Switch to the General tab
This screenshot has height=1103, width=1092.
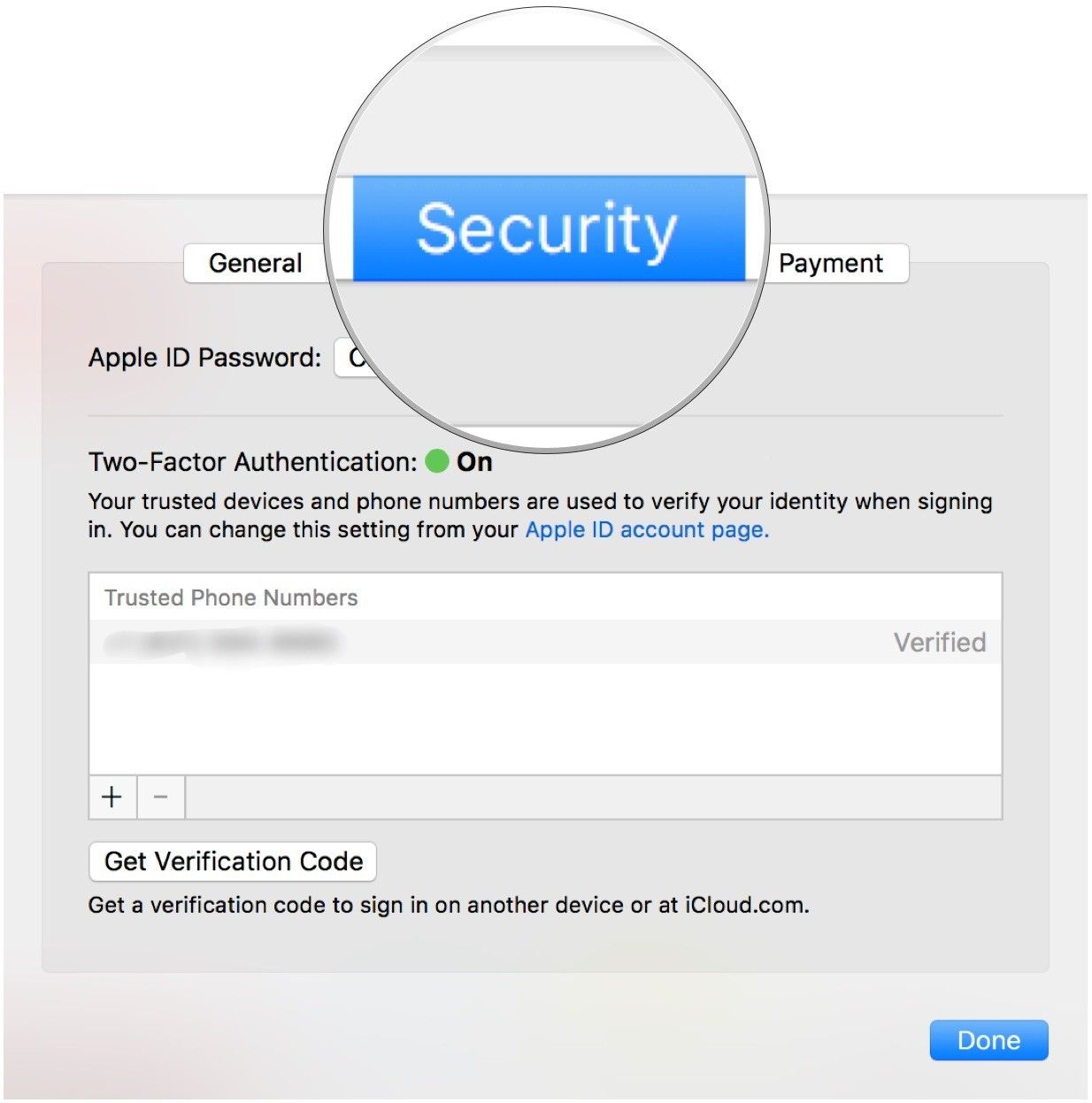(255, 263)
